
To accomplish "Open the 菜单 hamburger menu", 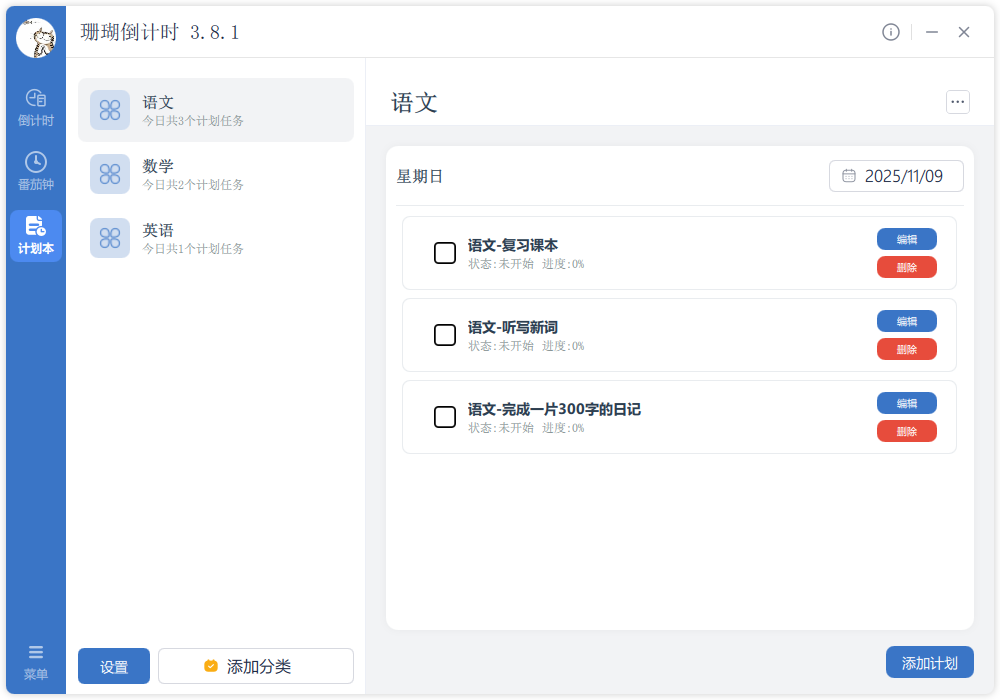I will [36, 660].
